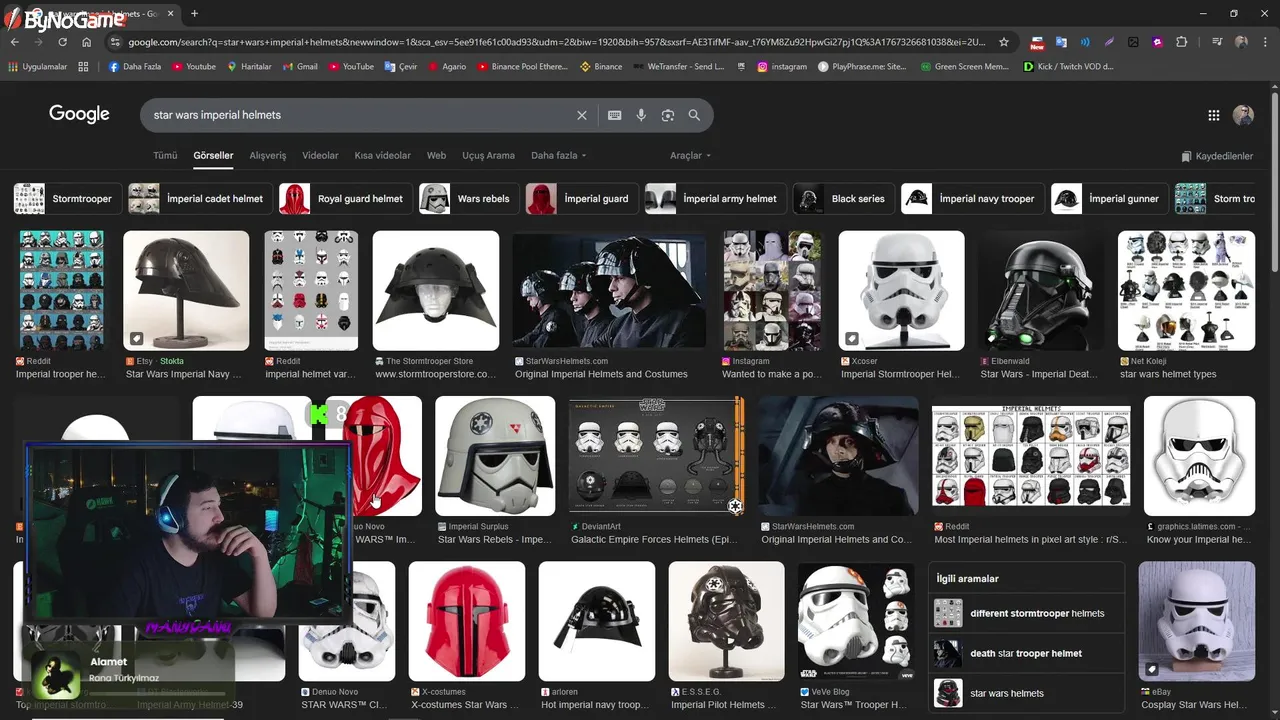
Task: Expand the Araçlar tools dropdown
Action: (690, 156)
